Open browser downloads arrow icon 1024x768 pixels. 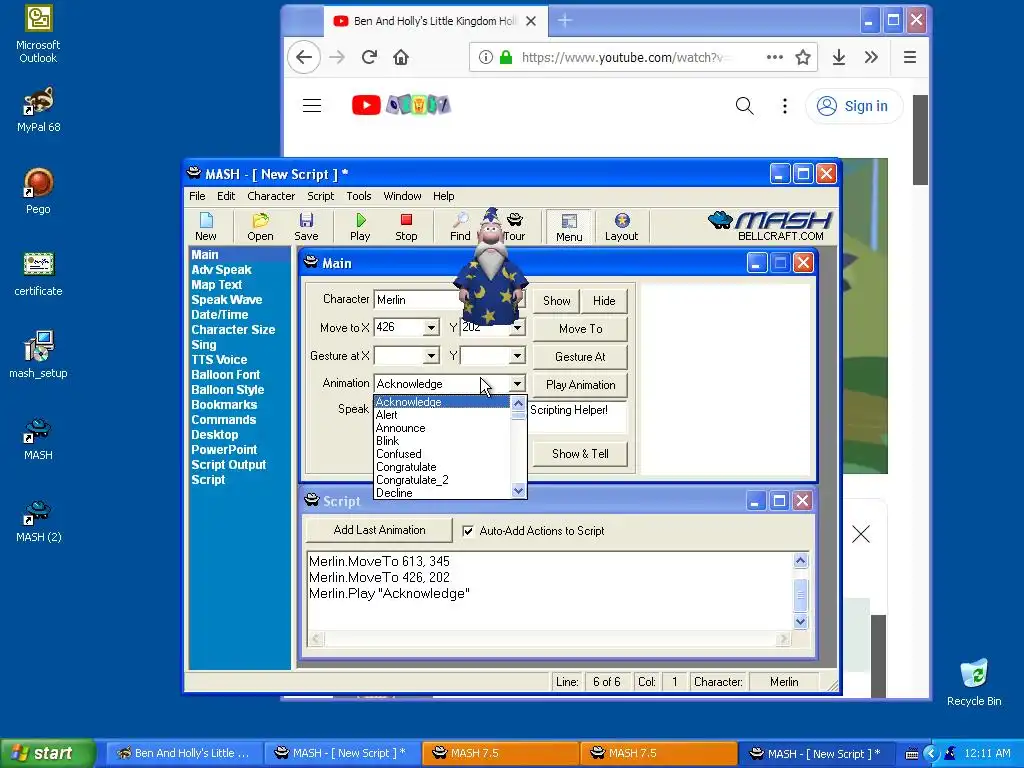[839, 57]
